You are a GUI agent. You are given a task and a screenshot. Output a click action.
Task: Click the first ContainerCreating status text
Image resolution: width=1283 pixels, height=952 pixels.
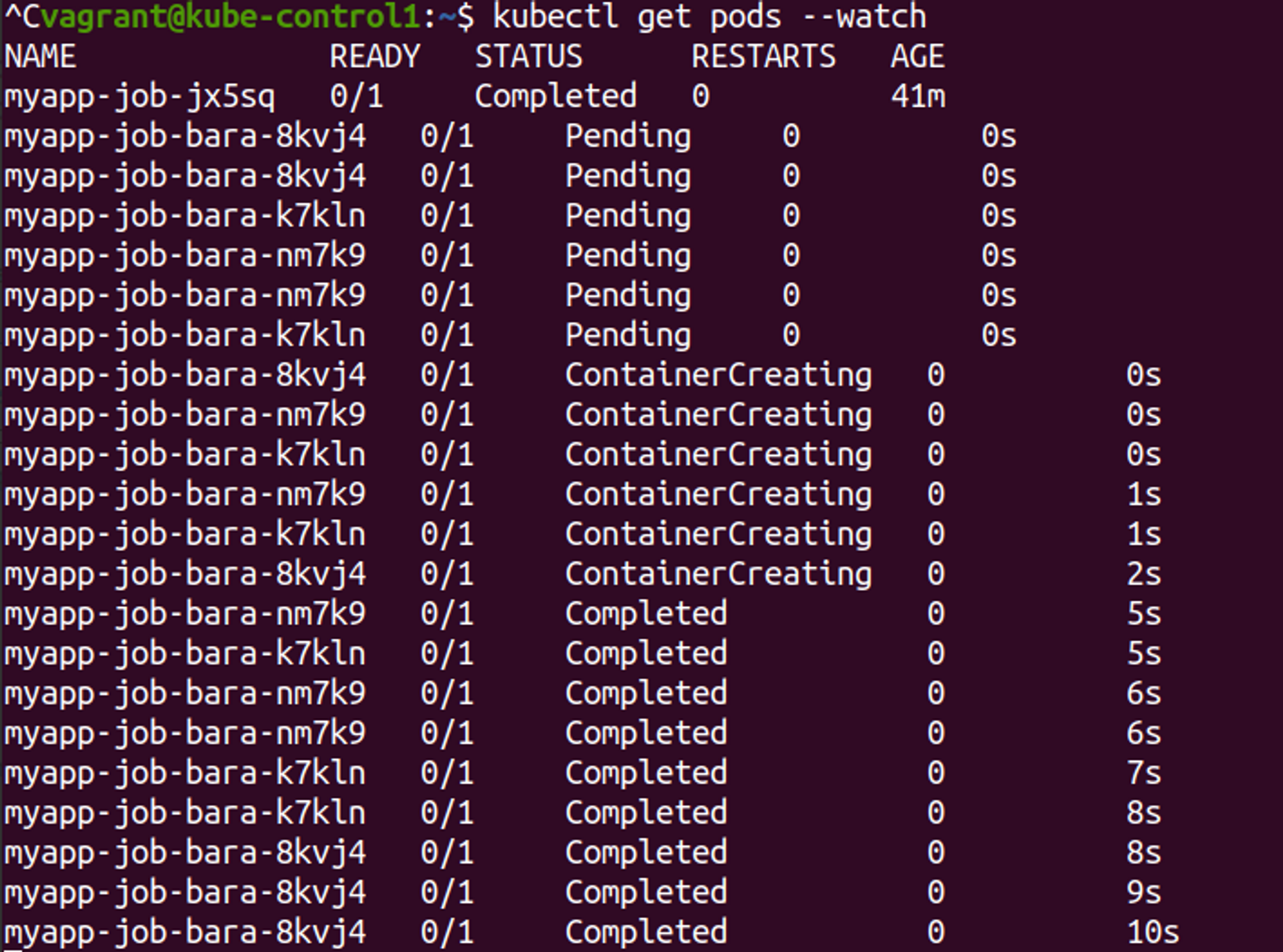coord(718,375)
